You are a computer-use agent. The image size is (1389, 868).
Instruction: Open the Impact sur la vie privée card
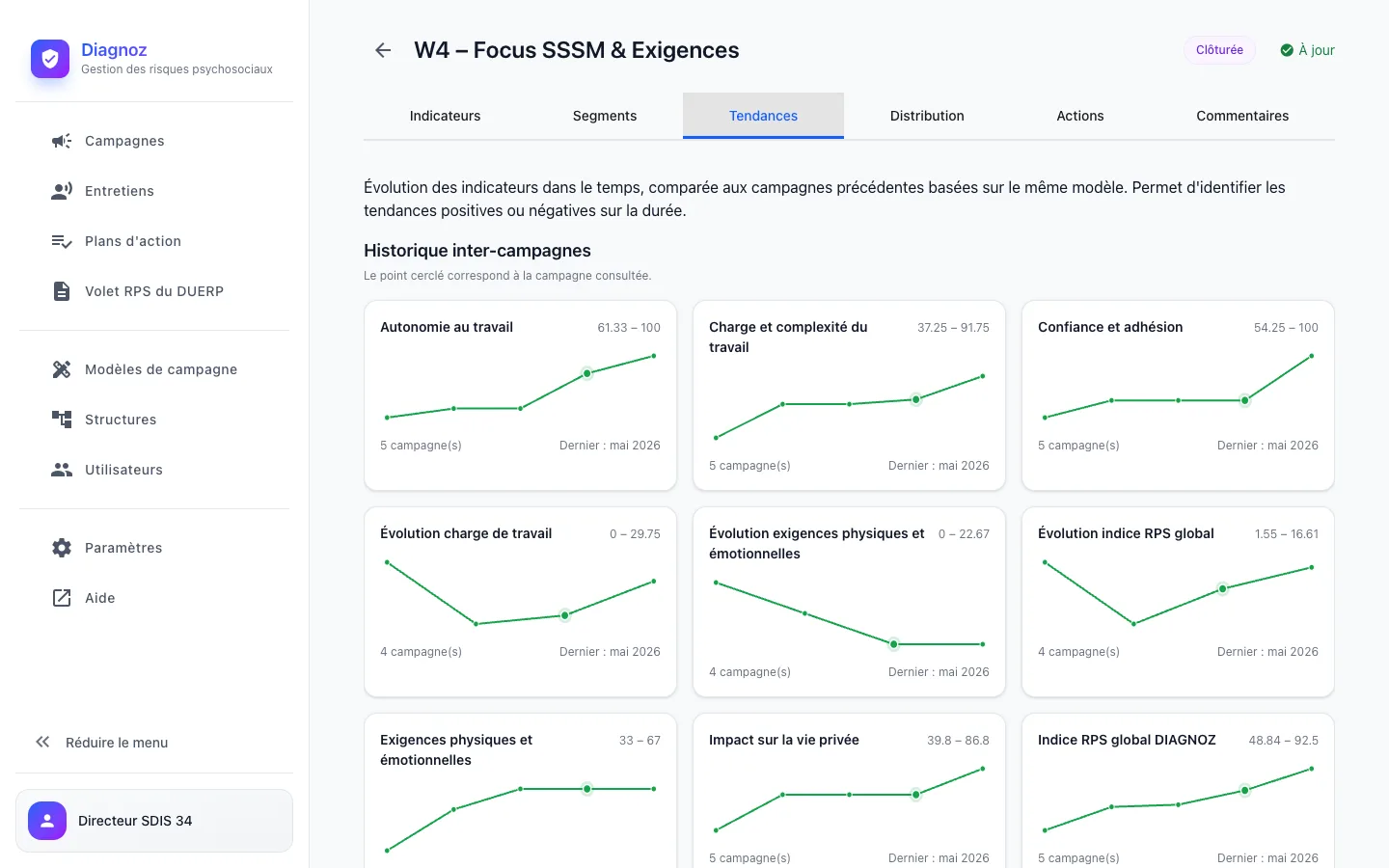[x=849, y=791]
